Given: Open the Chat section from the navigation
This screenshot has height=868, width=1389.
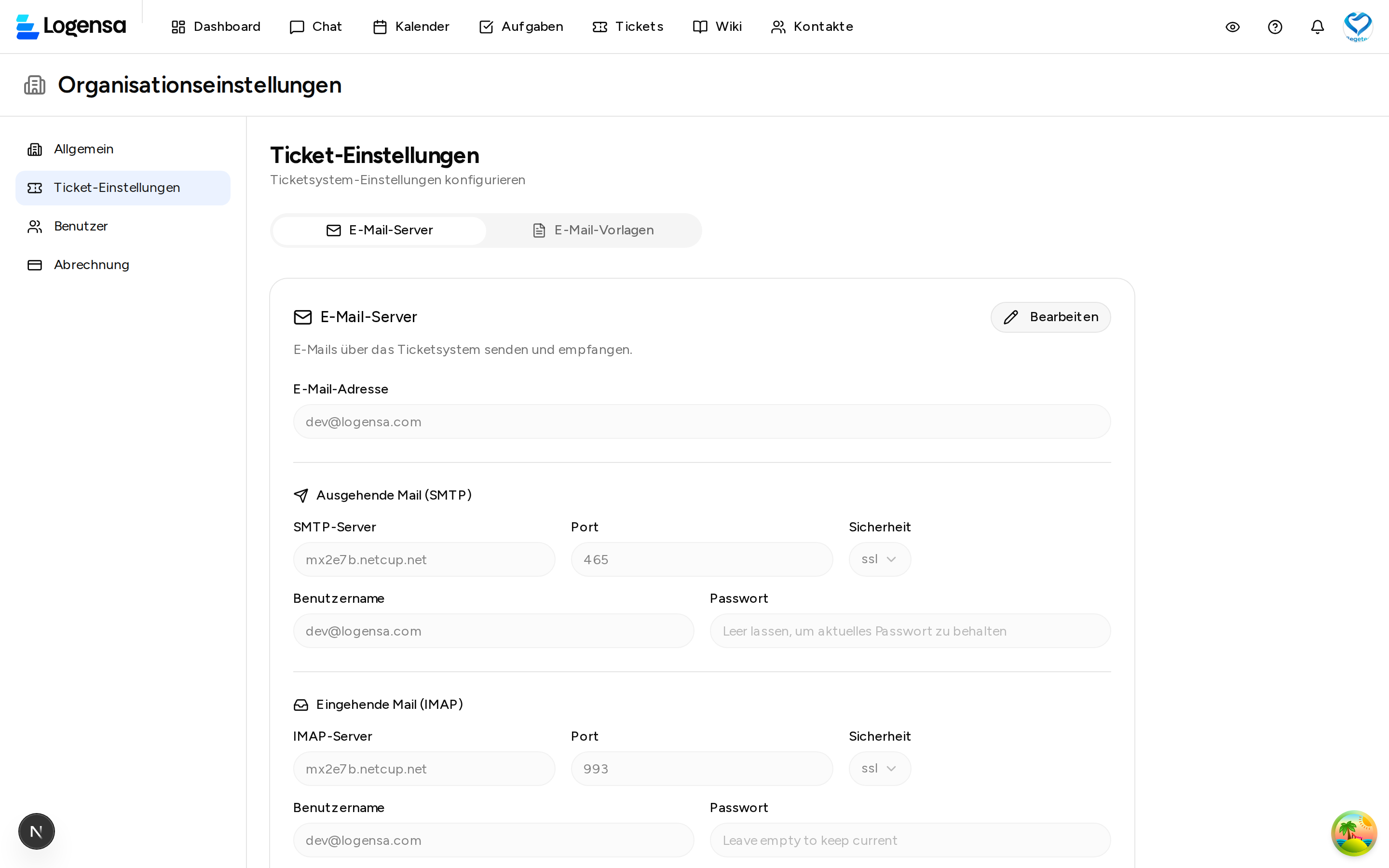Looking at the screenshot, I should pos(315,27).
